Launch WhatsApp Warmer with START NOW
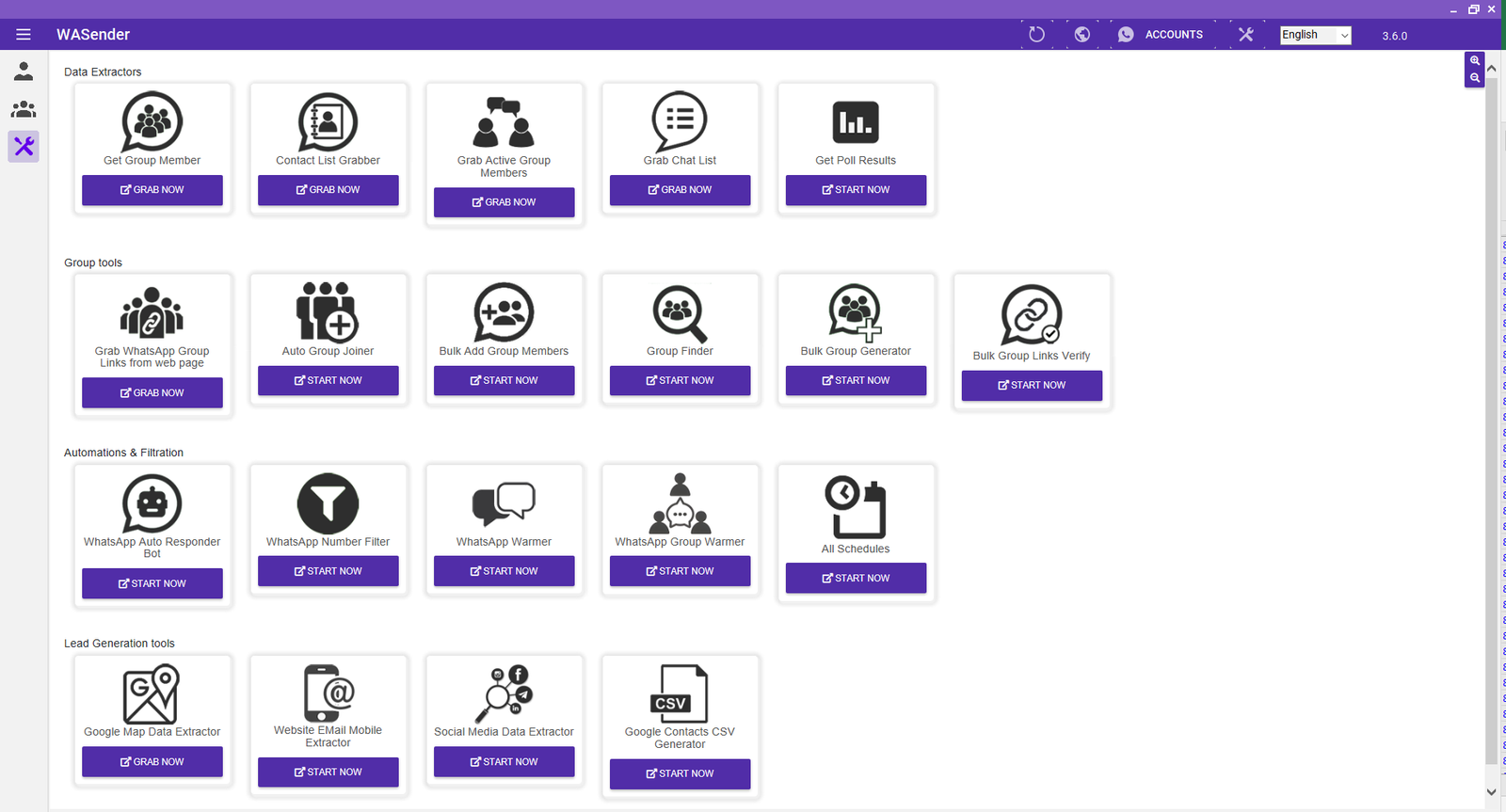The image size is (1506, 812). pos(504,571)
